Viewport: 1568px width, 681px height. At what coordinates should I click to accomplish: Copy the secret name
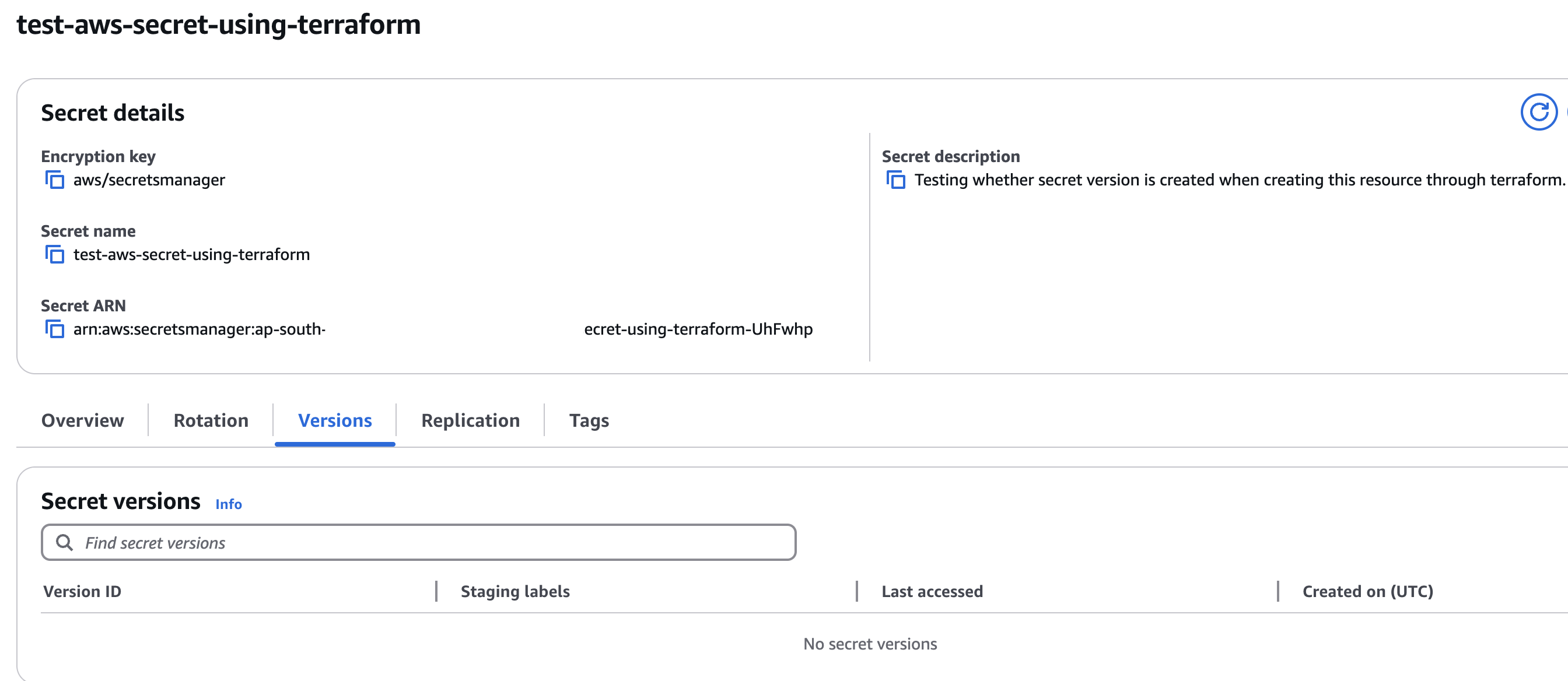(55, 254)
